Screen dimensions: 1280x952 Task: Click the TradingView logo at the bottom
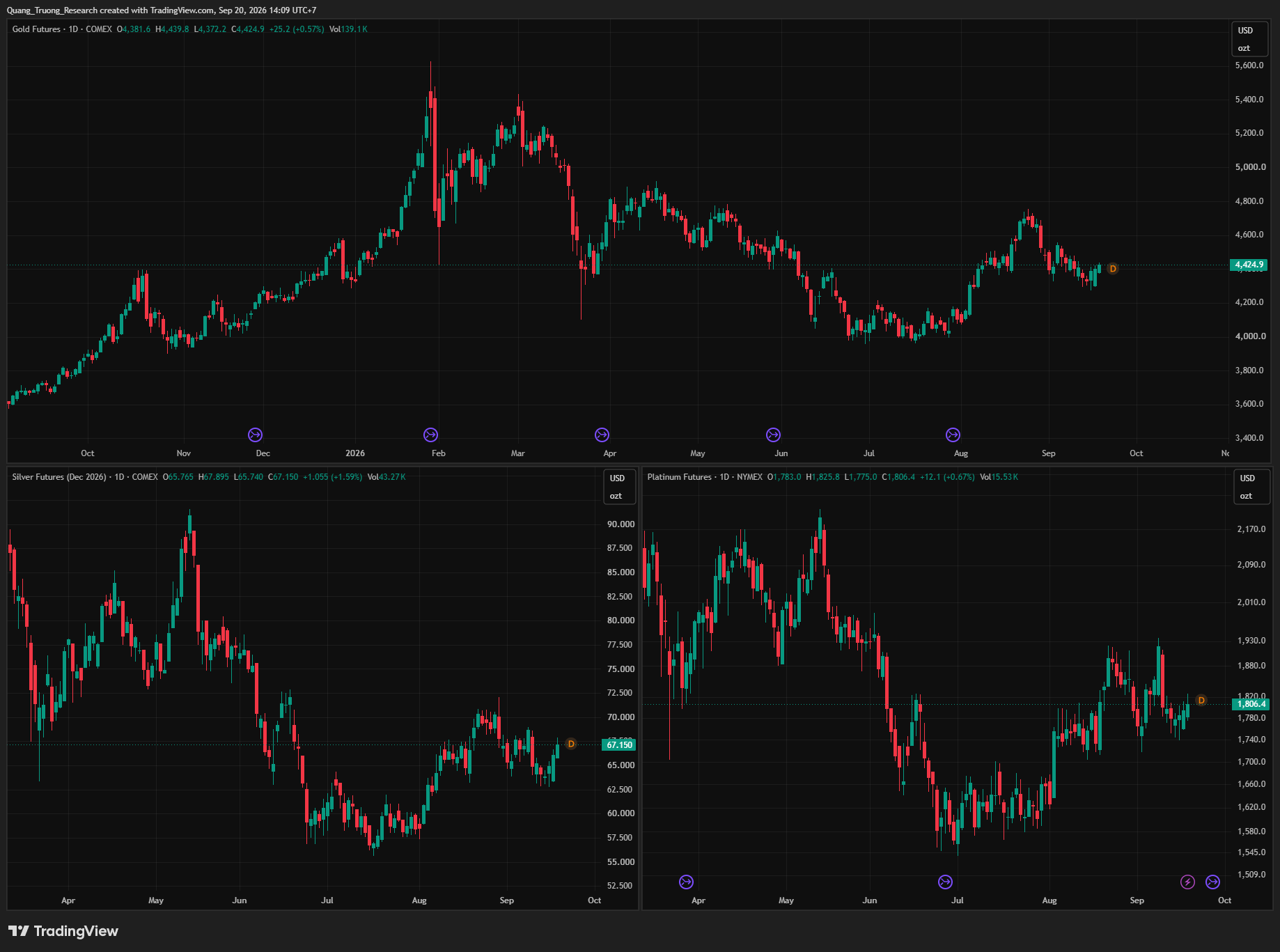(63, 931)
